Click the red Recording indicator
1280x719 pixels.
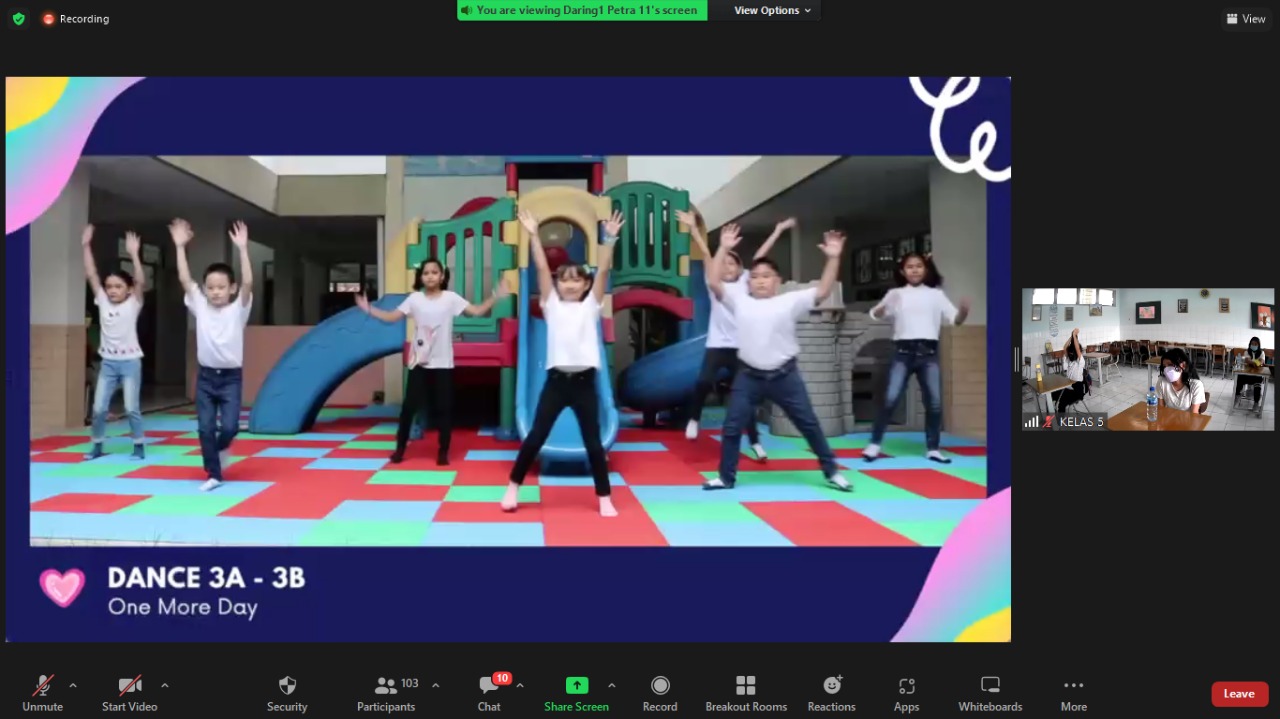pyautogui.click(x=75, y=18)
